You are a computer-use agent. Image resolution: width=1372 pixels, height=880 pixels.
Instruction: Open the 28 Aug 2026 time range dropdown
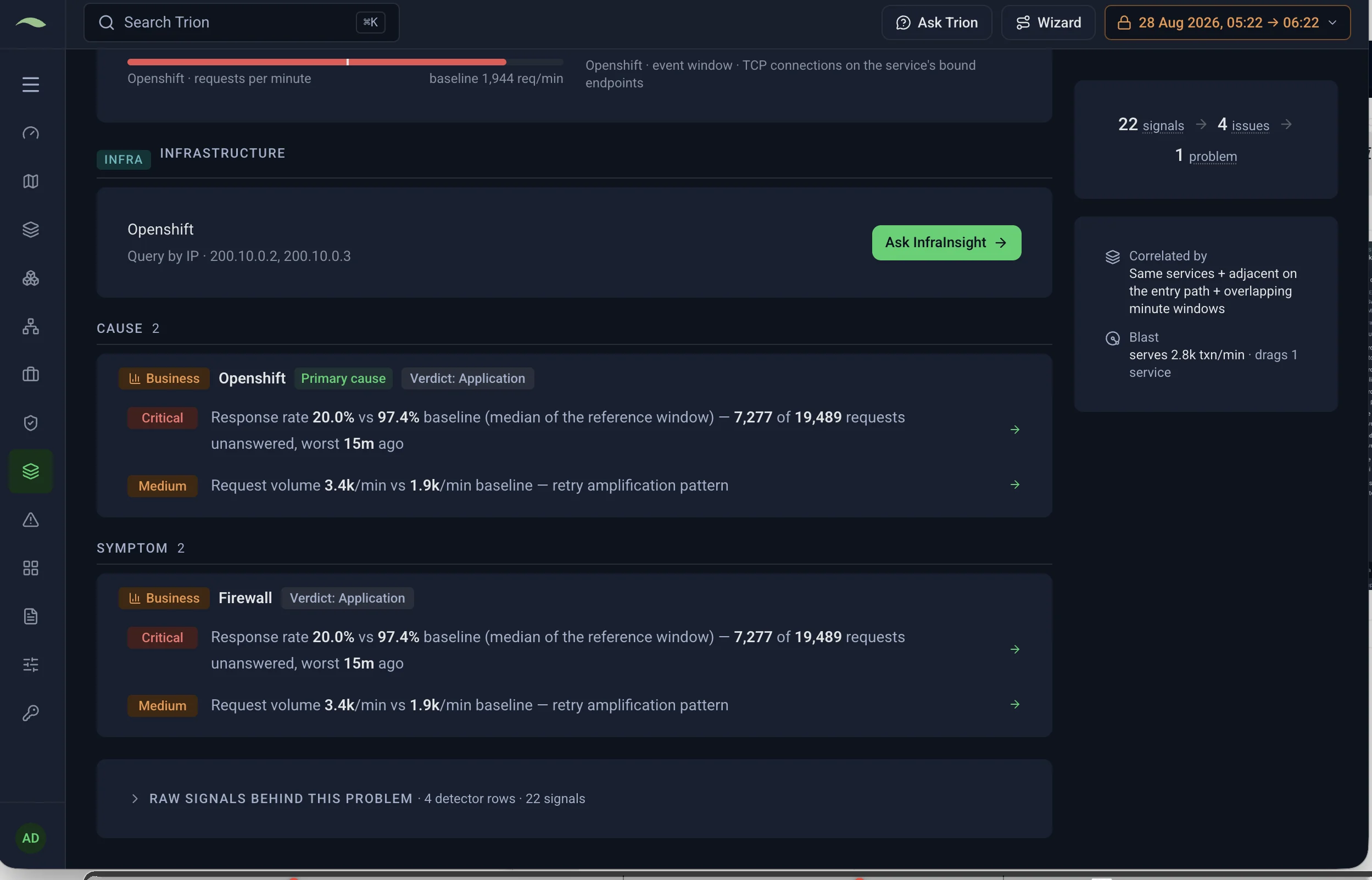pos(1228,23)
